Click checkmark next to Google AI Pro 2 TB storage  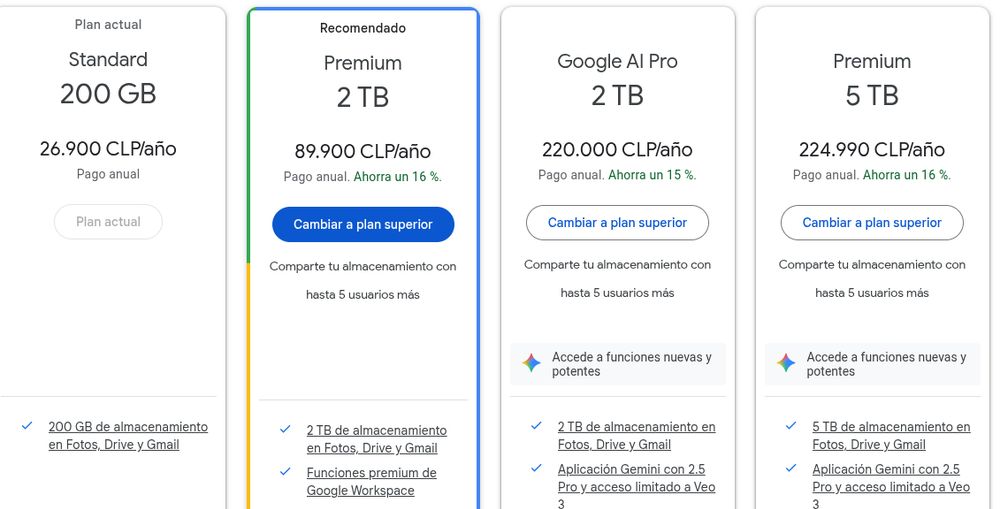pyautogui.click(x=537, y=426)
